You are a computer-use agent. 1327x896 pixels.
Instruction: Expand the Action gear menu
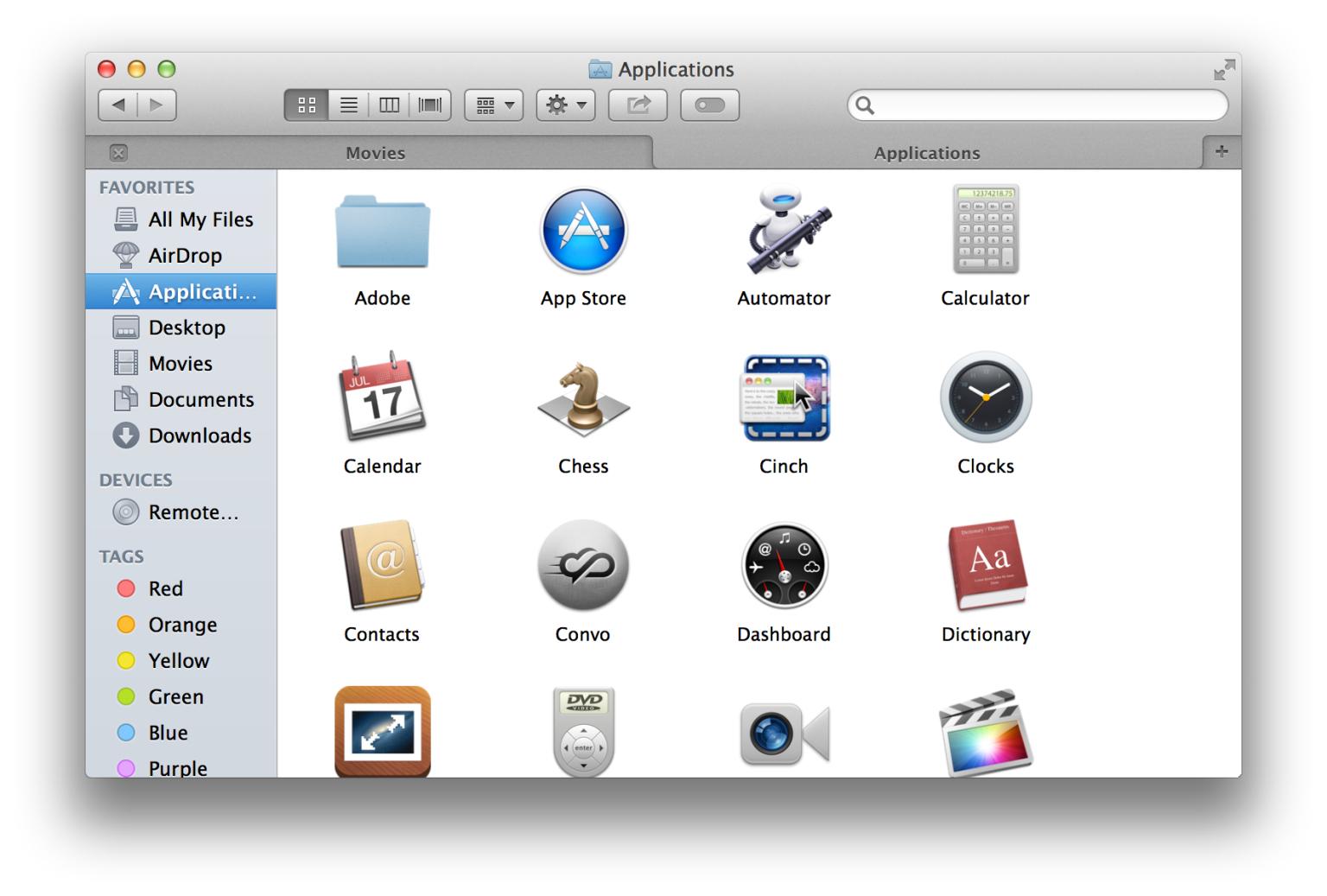click(566, 105)
